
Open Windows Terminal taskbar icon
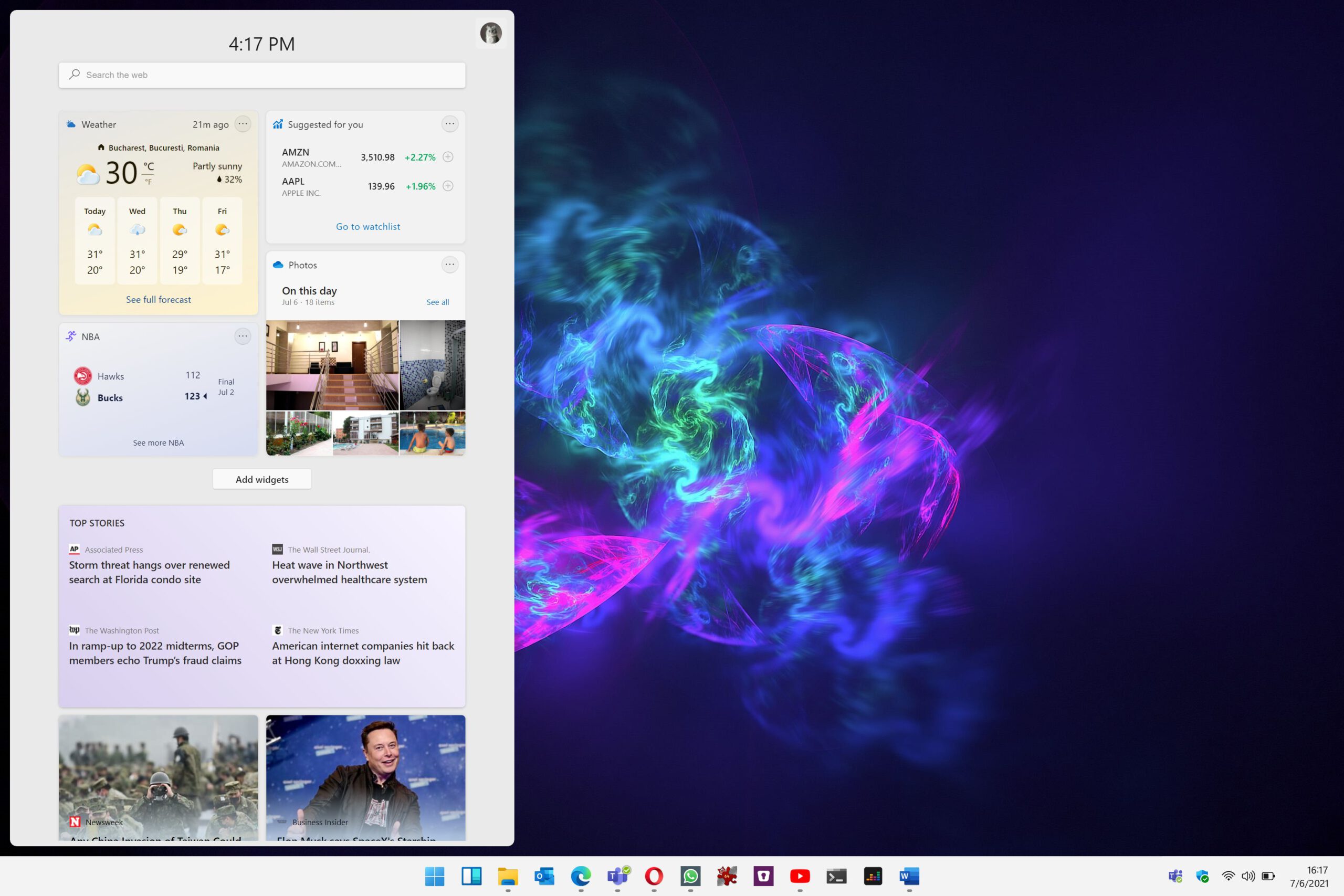(x=836, y=876)
